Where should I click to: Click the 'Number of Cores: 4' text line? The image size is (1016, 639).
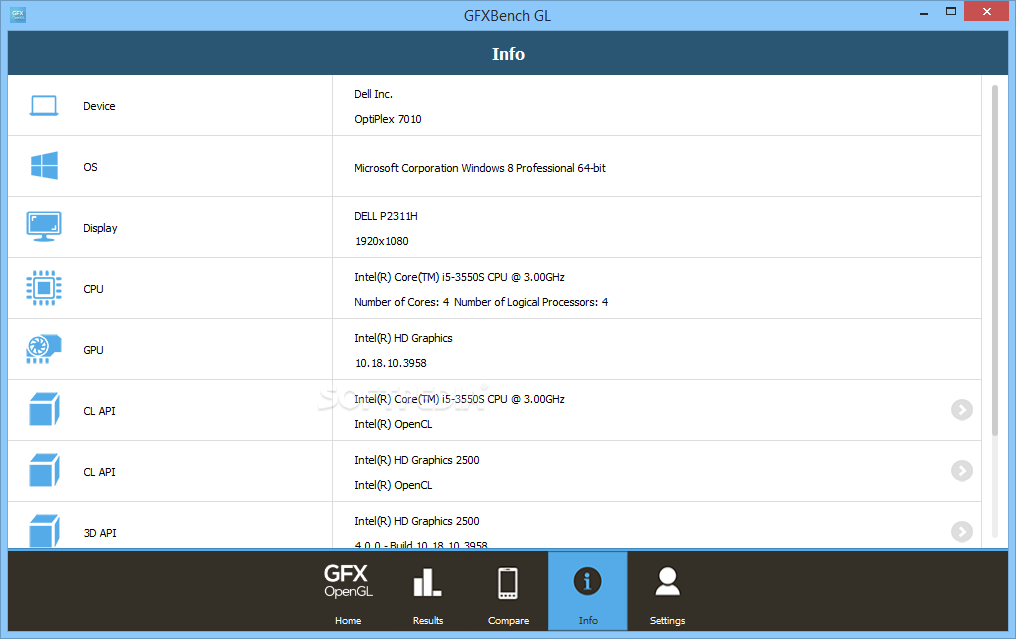coord(481,302)
